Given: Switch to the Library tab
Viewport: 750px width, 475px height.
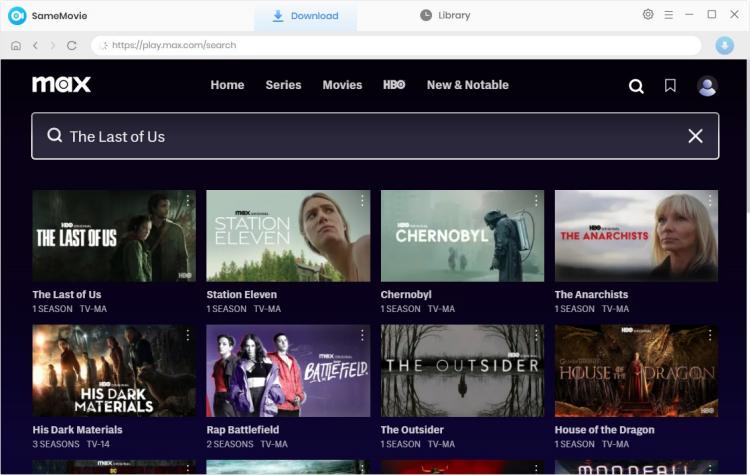Looking at the screenshot, I should tap(445, 15).
